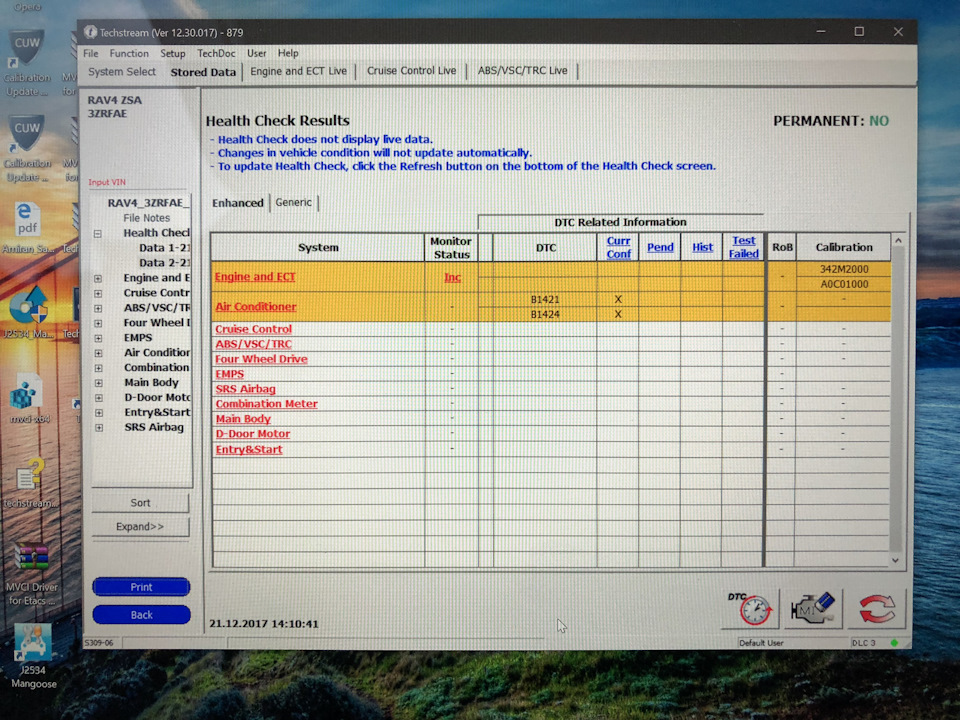The height and width of the screenshot is (720, 960).
Task: Click Pend column header link
Action: [660, 247]
